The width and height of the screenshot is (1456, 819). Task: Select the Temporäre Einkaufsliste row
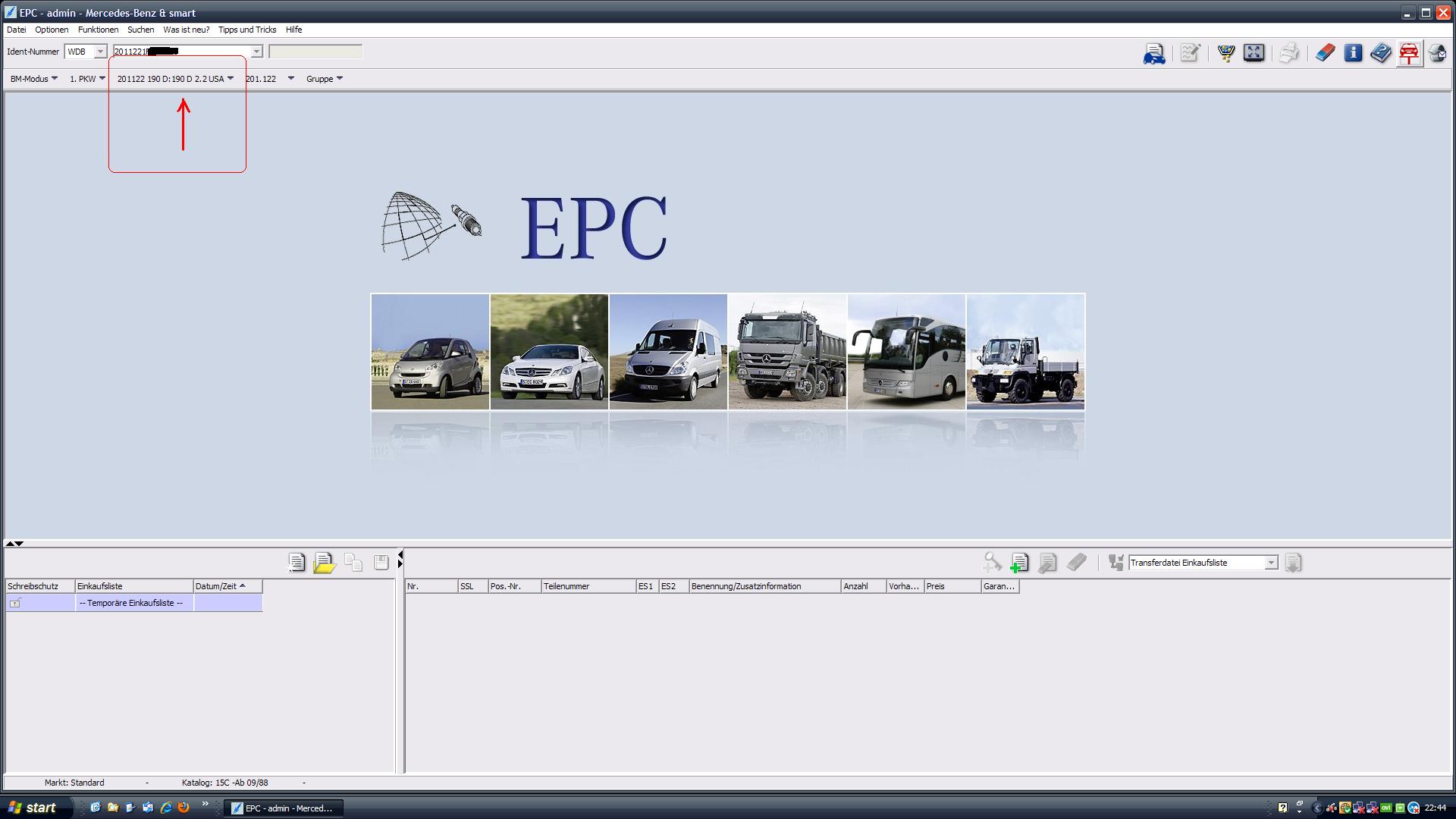(x=134, y=603)
